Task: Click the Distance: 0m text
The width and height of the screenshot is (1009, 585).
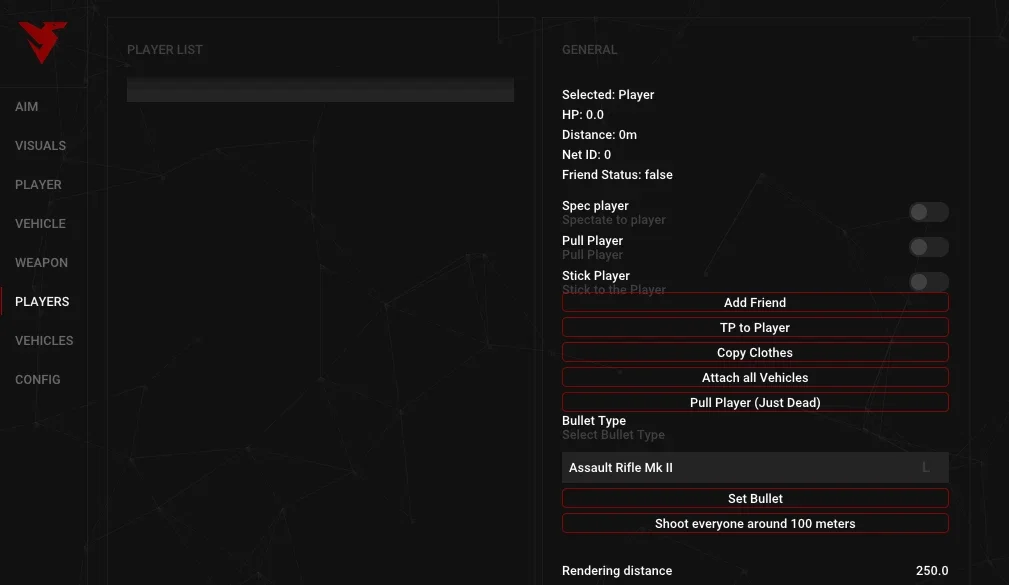Action: [x=599, y=135]
